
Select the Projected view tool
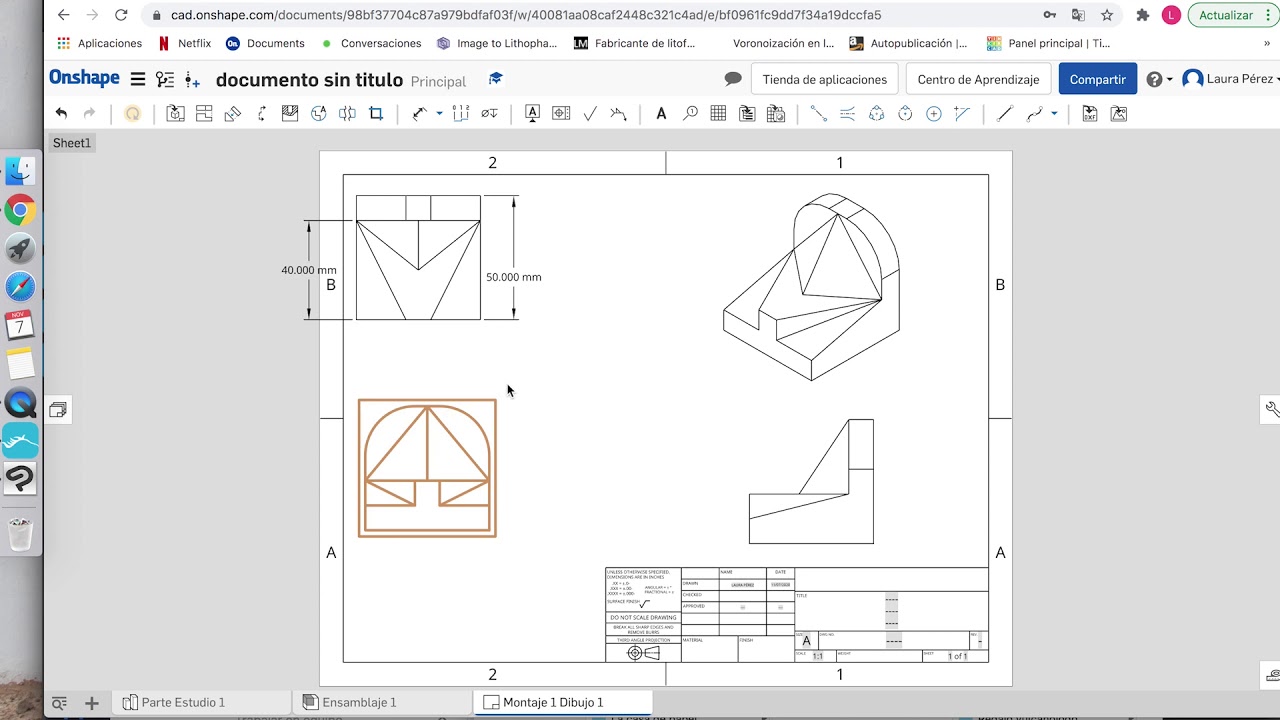pyautogui.click(x=204, y=114)
